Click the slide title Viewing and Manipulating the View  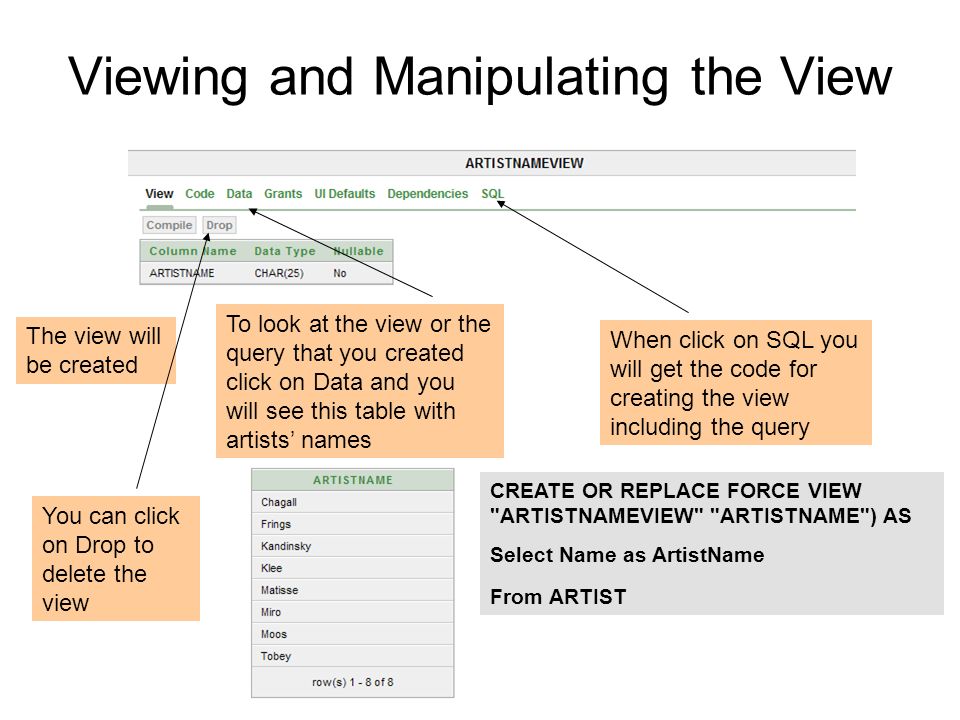480,77
